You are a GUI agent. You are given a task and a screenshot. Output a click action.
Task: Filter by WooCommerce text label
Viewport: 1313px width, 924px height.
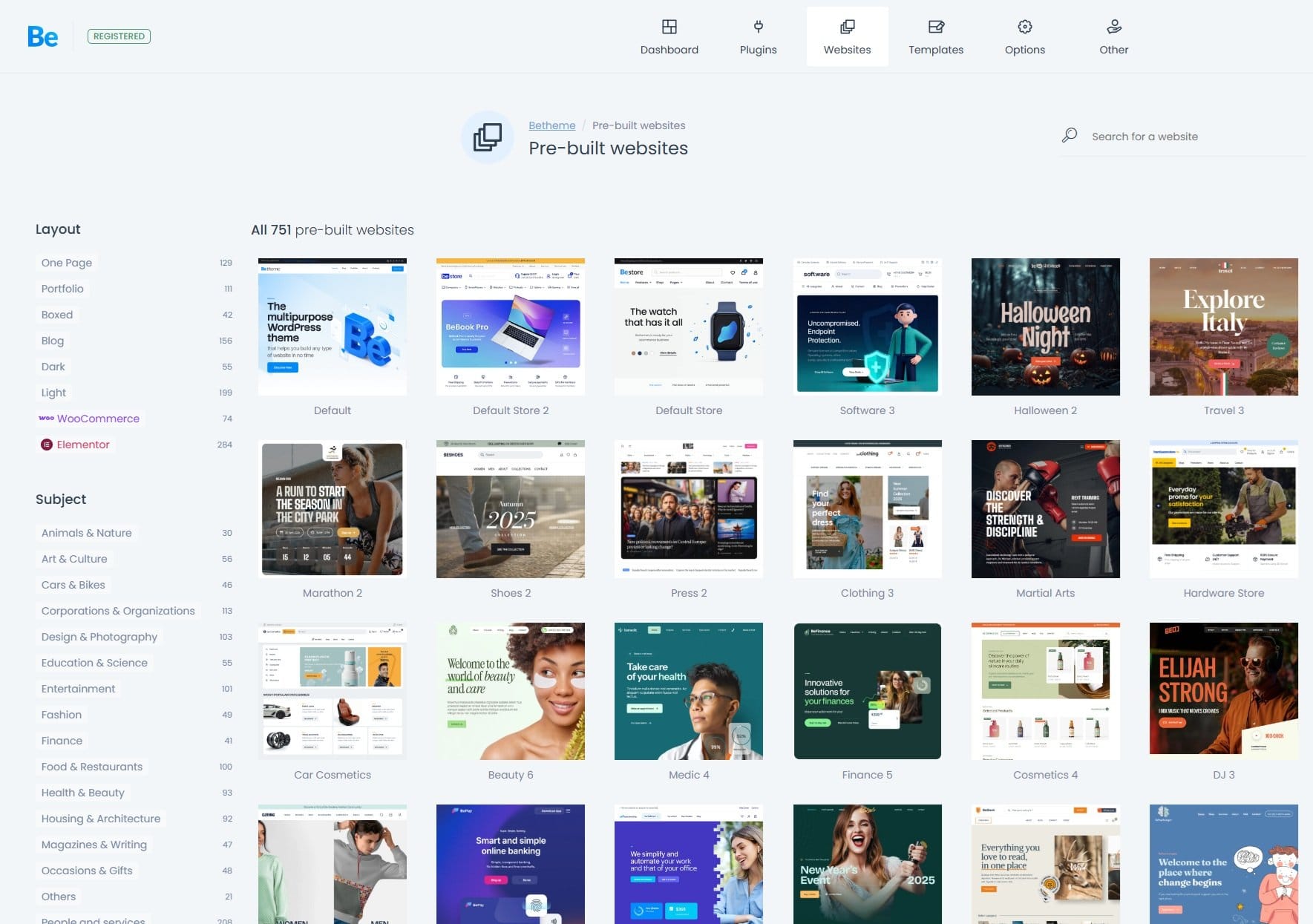[98, 419]
